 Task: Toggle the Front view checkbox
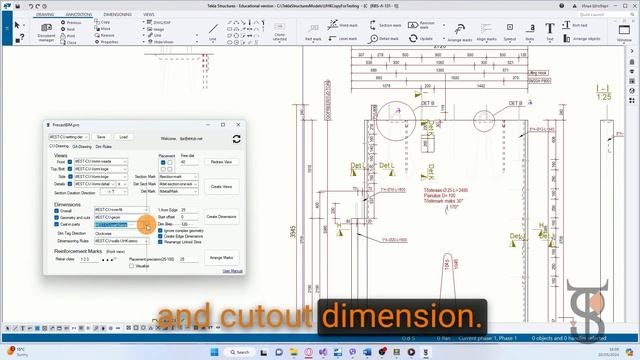tap(70, 162)
